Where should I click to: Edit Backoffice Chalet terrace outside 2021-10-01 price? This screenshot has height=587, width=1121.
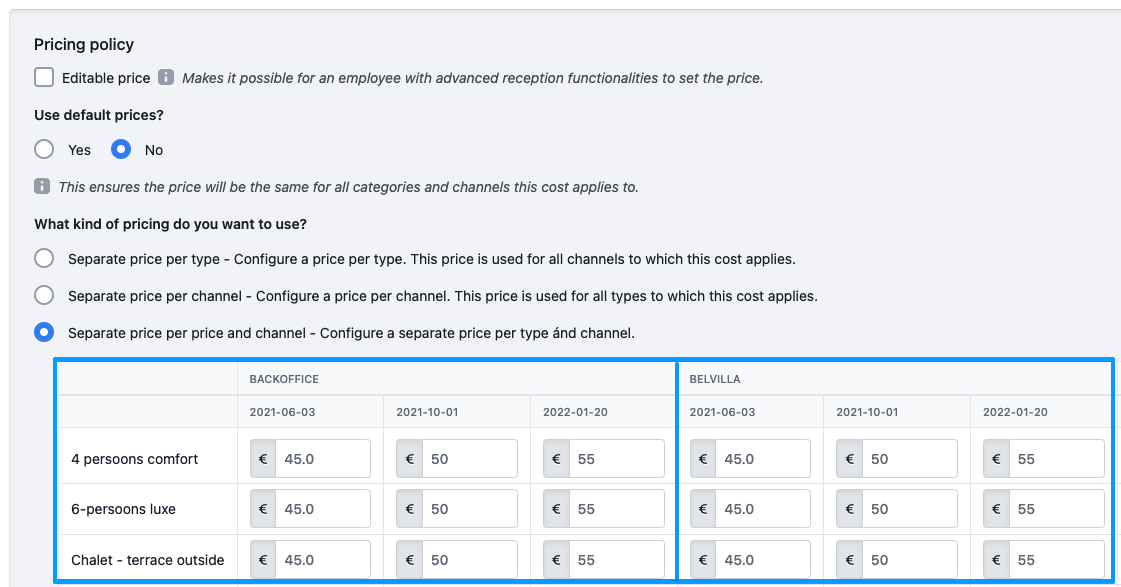(x=469, y=560)
